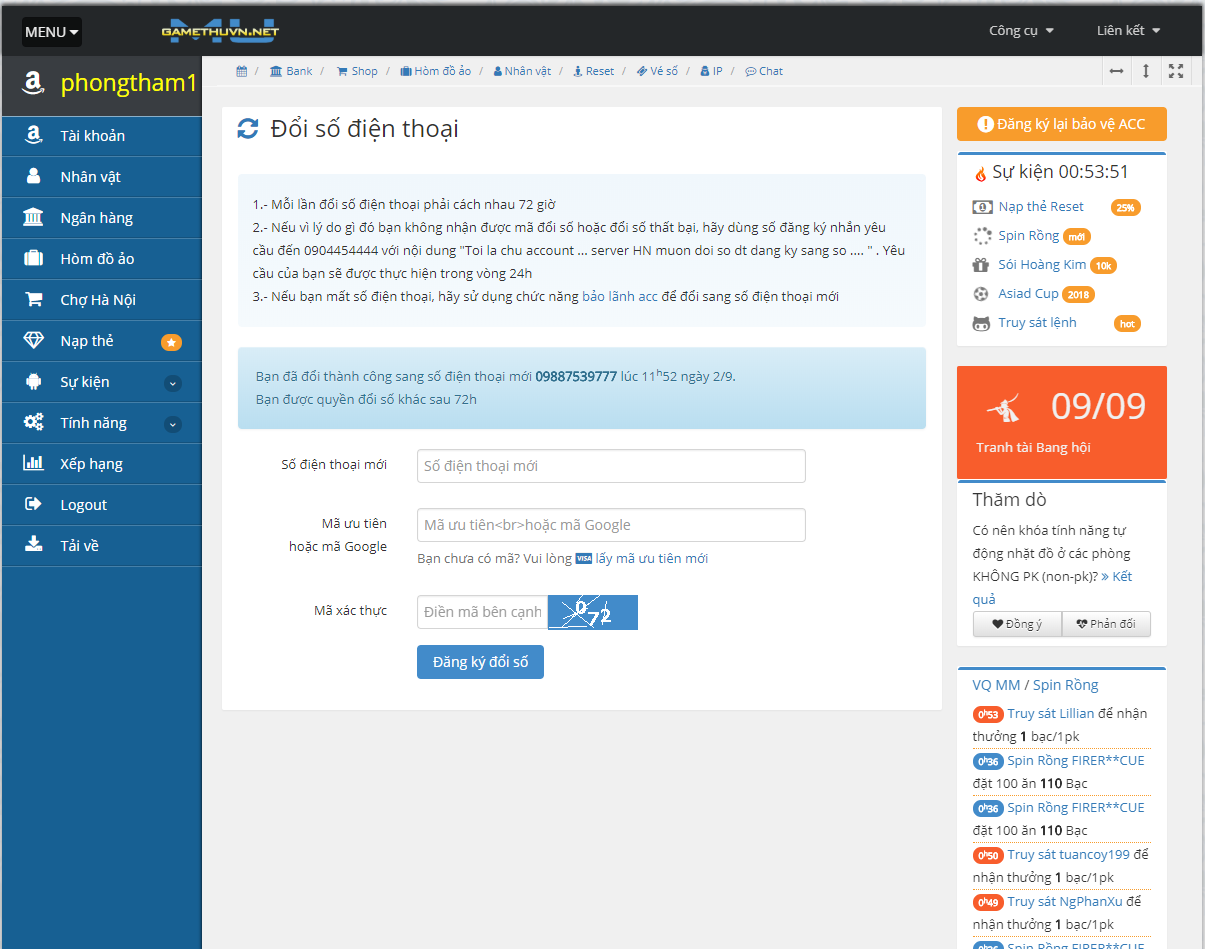Expand the Công cụ dropdown
Image resolution: width=1205 pixels, height=949 pixels.
click(1021, 30)
